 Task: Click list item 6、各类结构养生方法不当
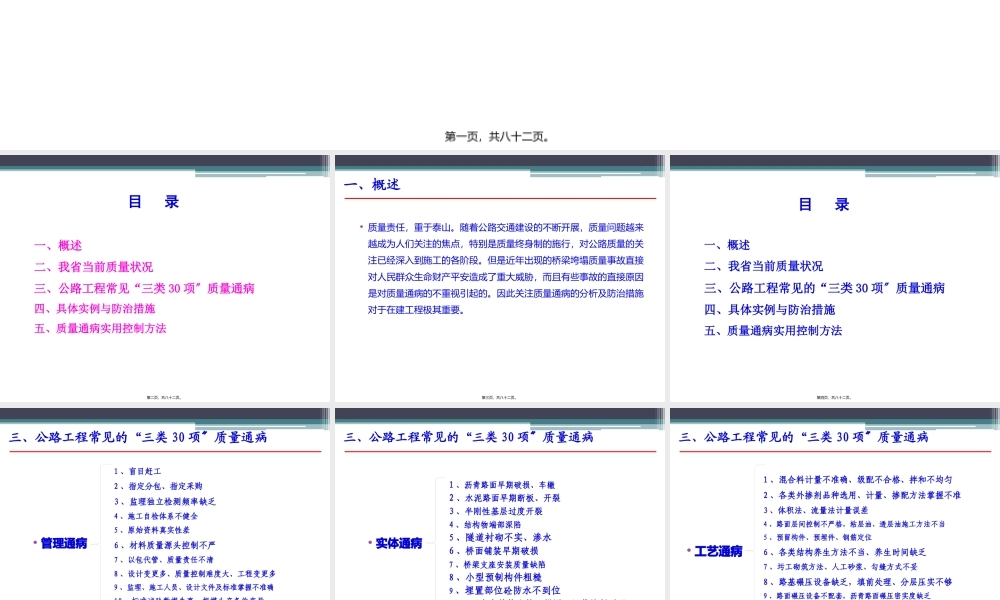[x=844, y=552]
